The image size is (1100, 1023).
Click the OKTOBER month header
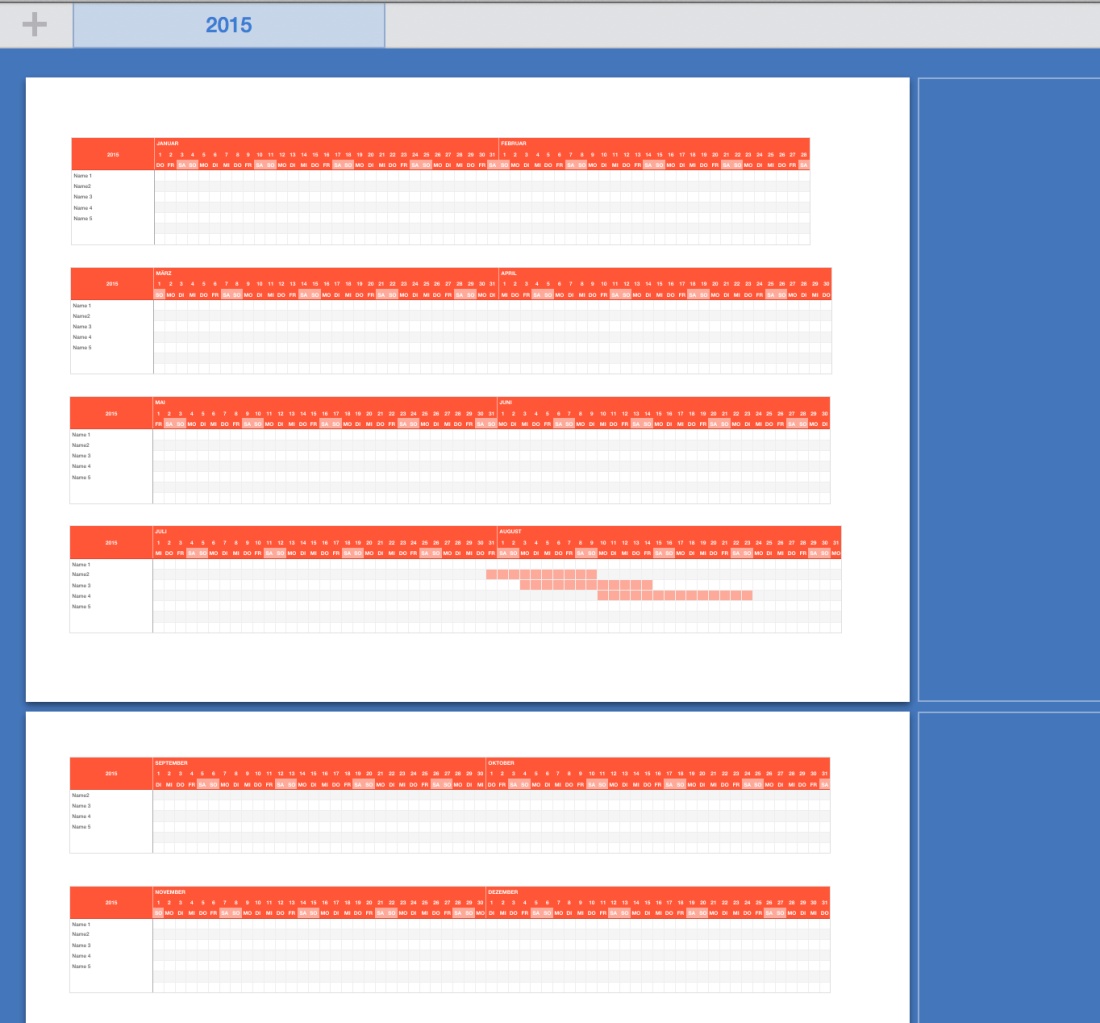(x=501, y=762)
